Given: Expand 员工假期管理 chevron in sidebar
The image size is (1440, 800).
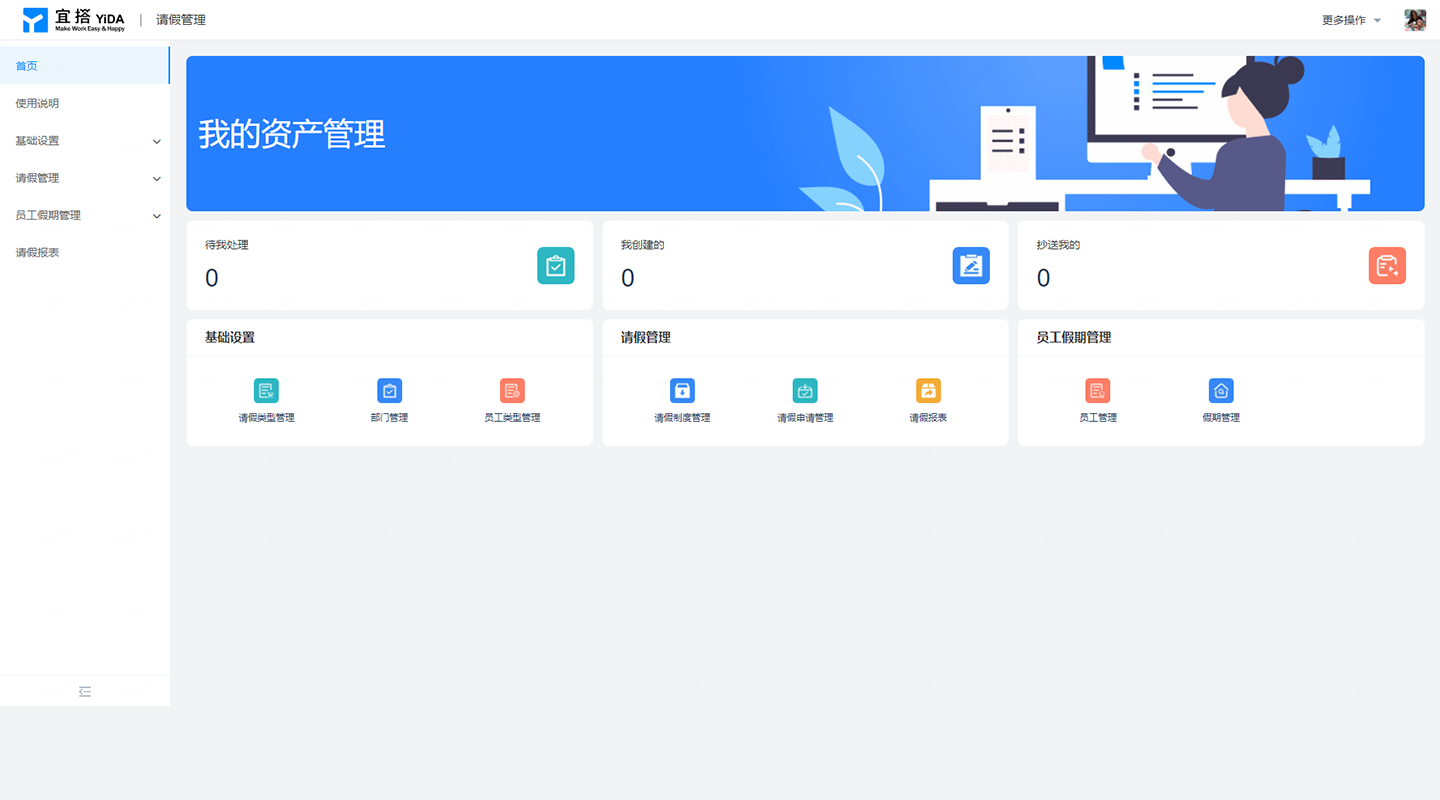Looking at the screenshot, I should click(156, 216).
